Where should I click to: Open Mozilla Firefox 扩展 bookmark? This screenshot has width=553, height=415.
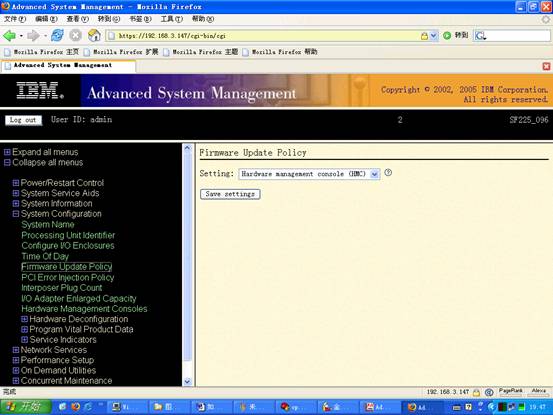click(121, 52)
